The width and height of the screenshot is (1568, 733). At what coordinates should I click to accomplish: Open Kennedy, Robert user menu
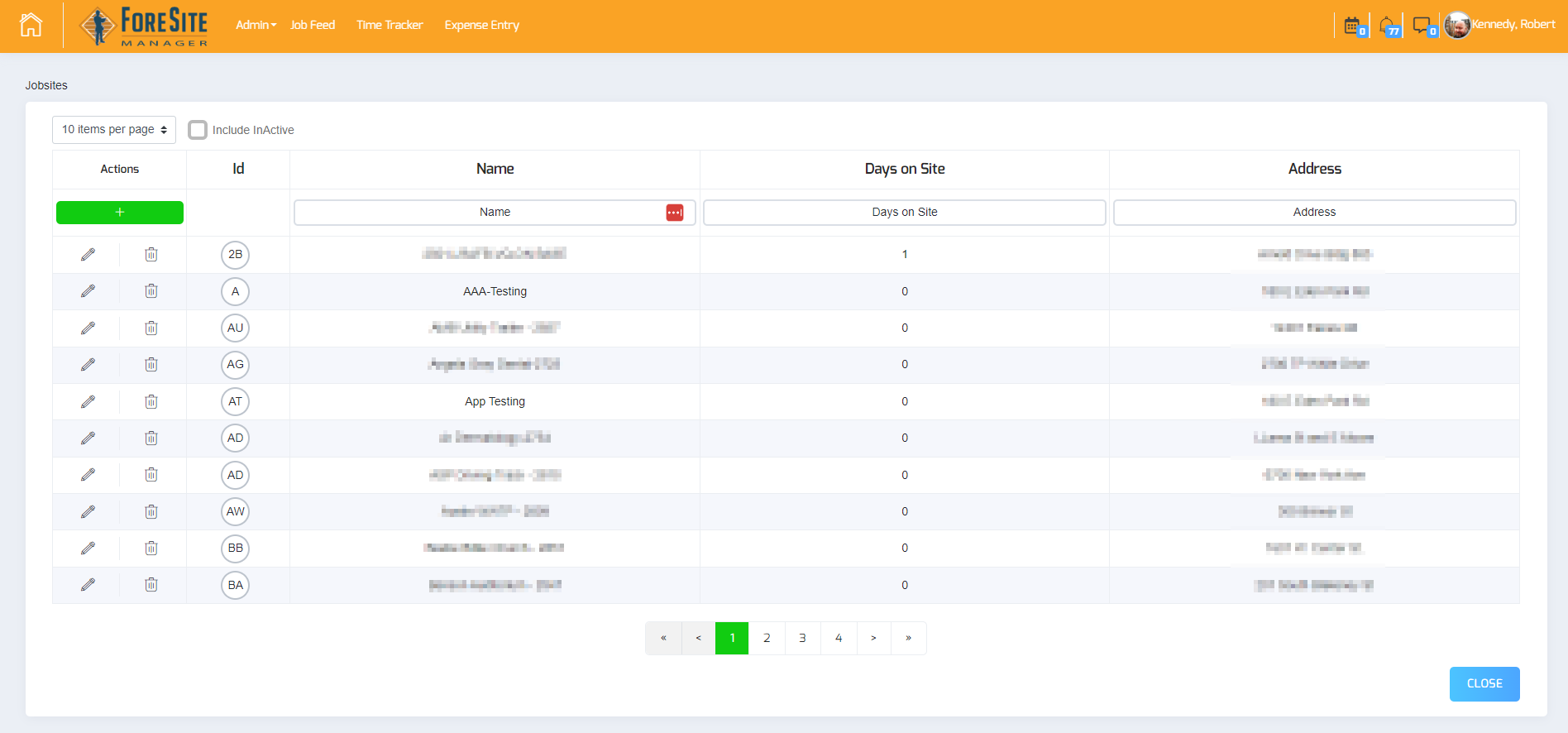[1513, 24]
